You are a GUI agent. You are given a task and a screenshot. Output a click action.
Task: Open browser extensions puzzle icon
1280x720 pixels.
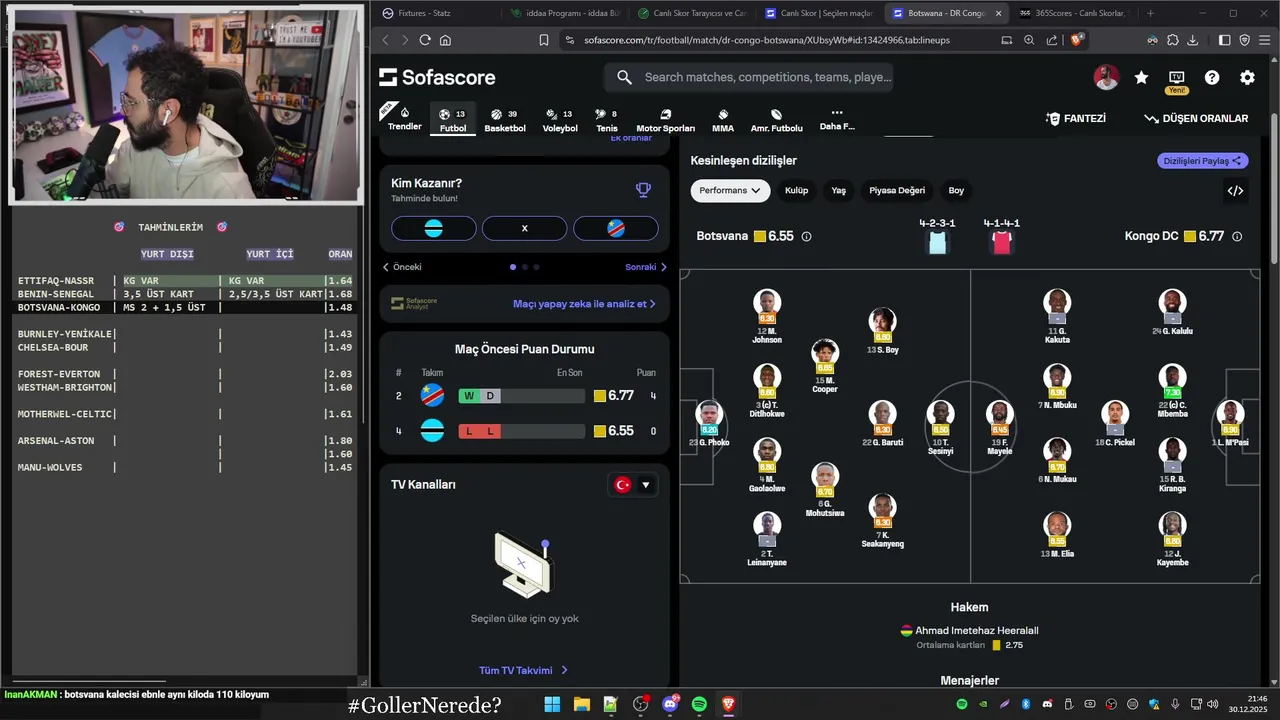1172,40
